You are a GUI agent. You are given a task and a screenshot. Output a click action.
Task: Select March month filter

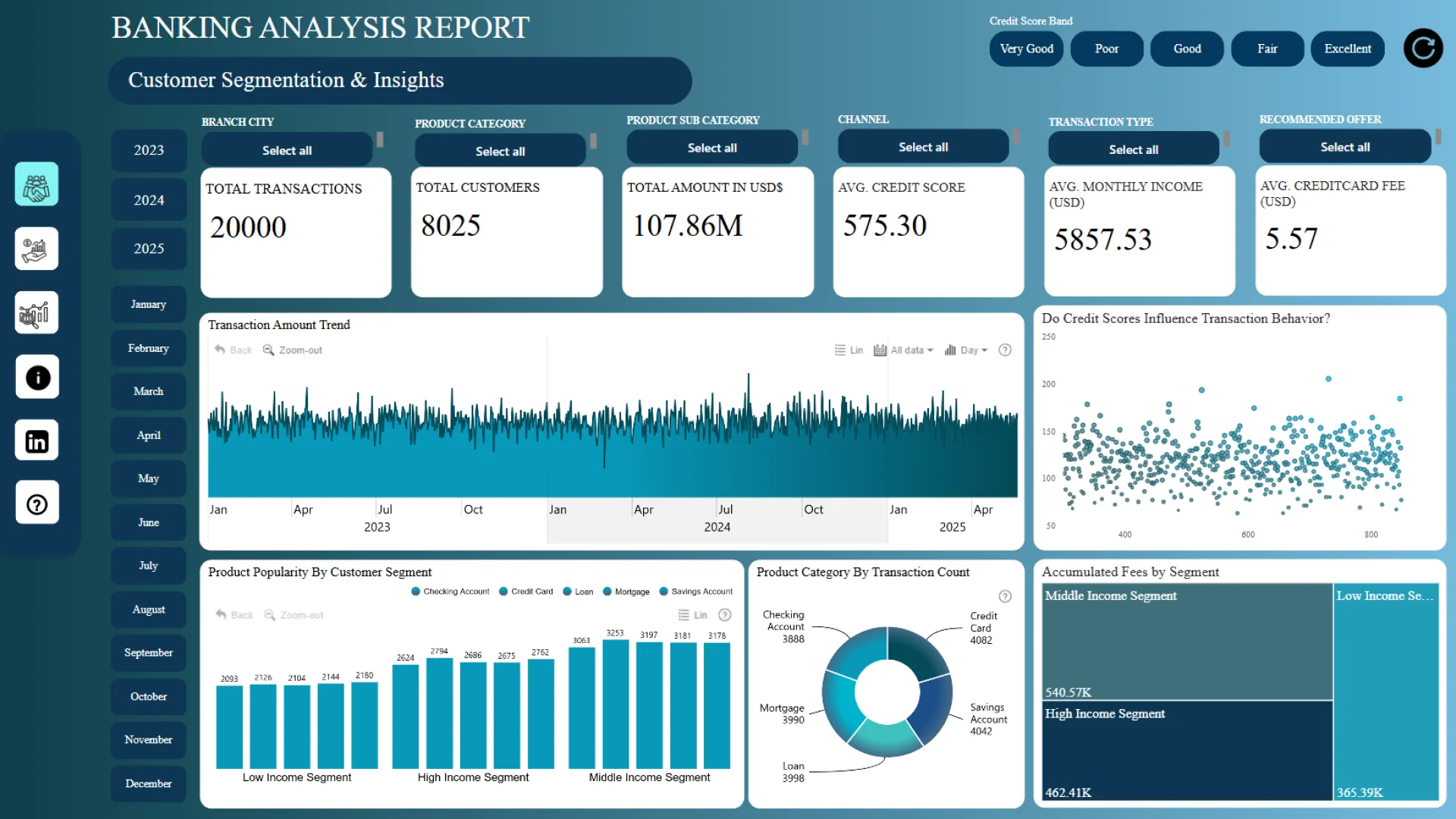tap(149, 391)
